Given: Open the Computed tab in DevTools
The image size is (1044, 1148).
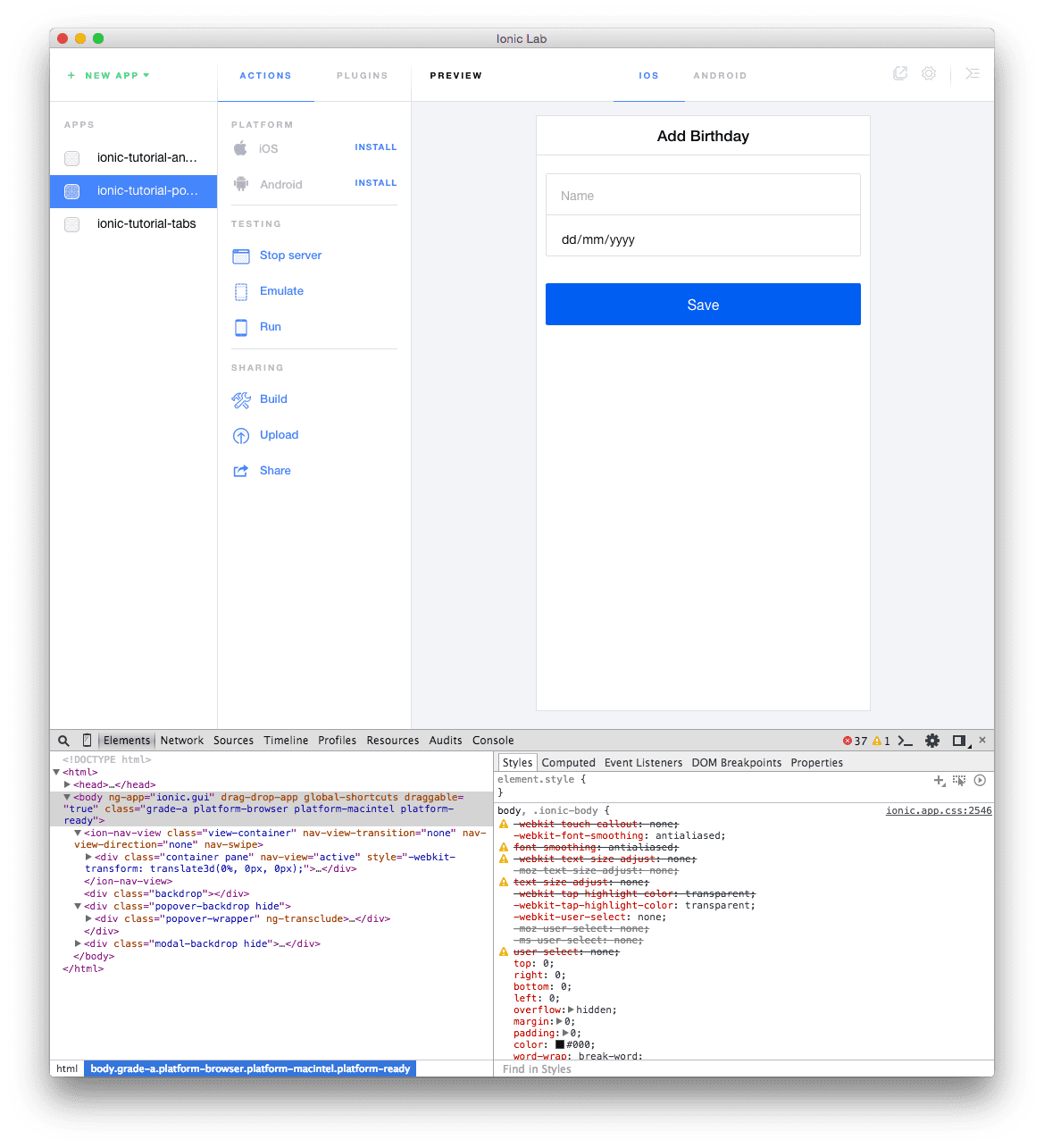Looking at the screenshot, I should click(568, 763).
